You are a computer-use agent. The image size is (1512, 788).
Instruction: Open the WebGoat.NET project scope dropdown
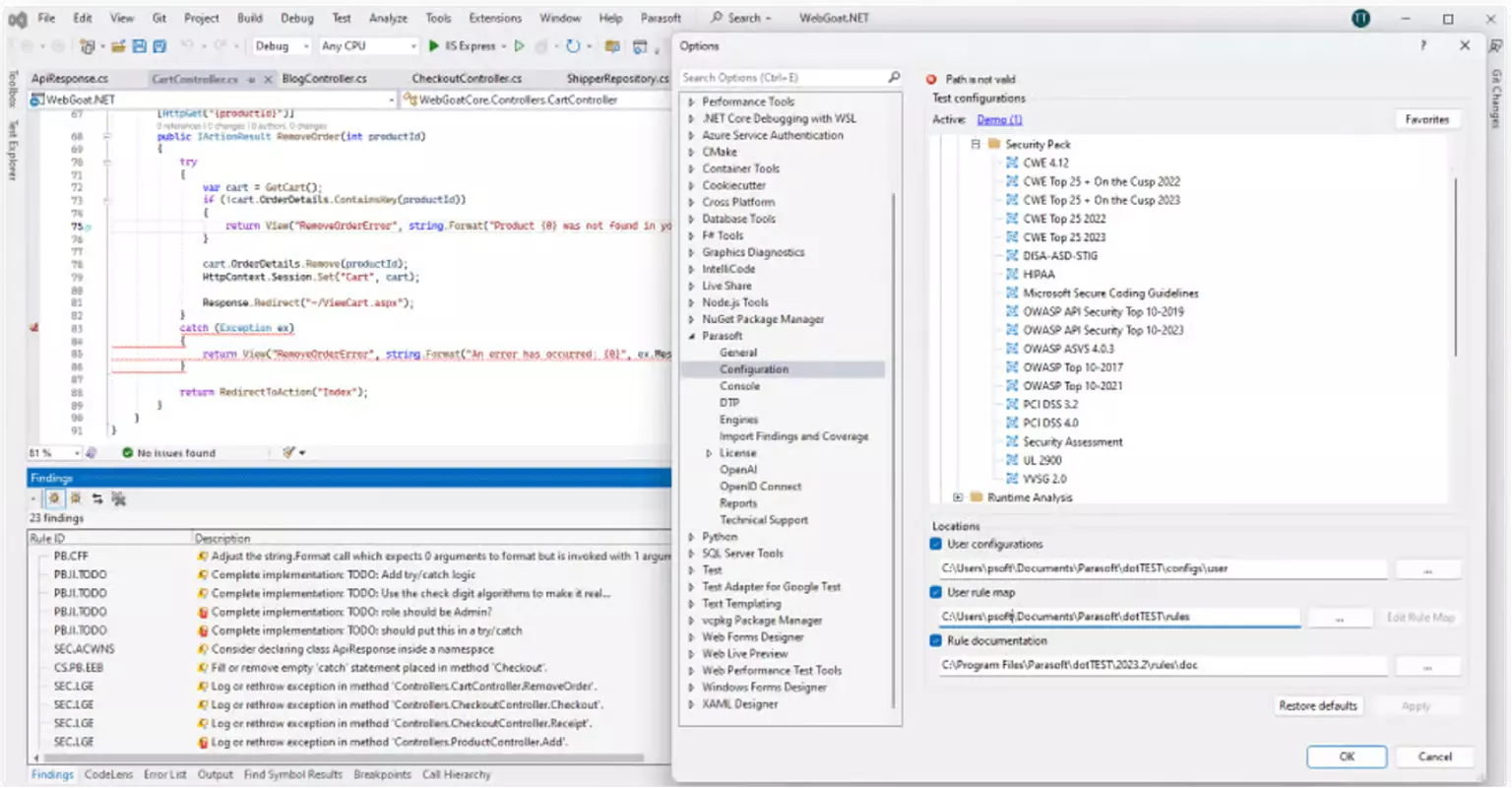tap(213, 99)
